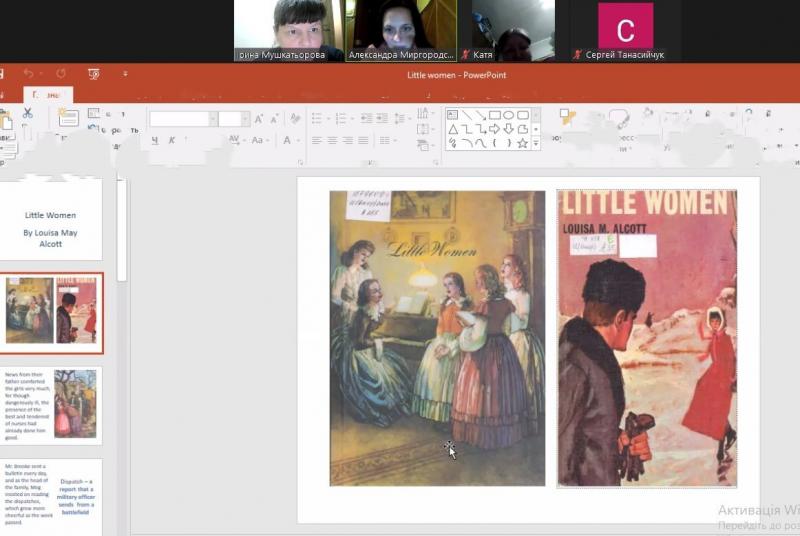This screenshot has height=536, width=800.
Task: Select slide thumbnail 'News from their father'
Action: tap(51, 405)
